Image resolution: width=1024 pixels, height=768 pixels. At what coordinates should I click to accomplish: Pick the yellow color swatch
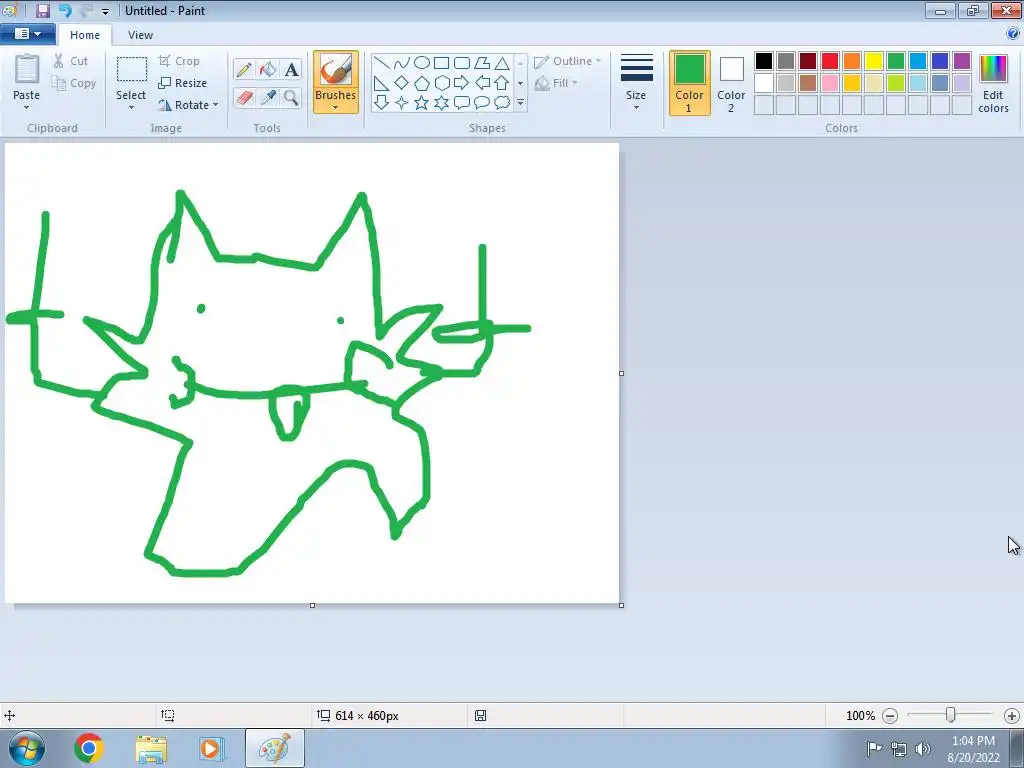click(874, 61)
